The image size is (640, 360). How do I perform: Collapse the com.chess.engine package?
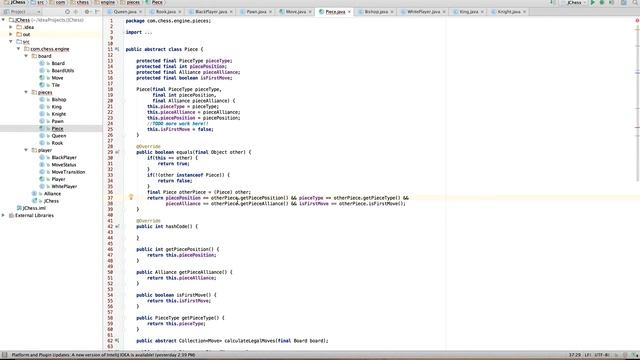point(19,49)
